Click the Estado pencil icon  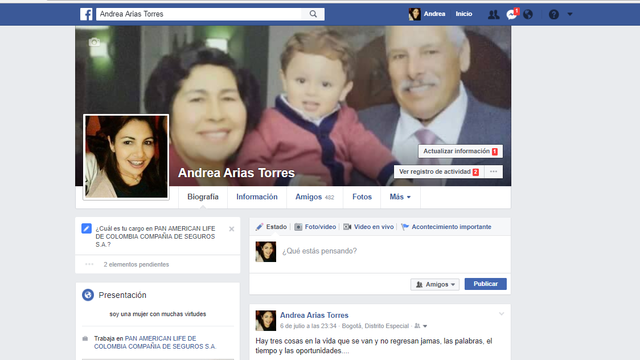259,227
